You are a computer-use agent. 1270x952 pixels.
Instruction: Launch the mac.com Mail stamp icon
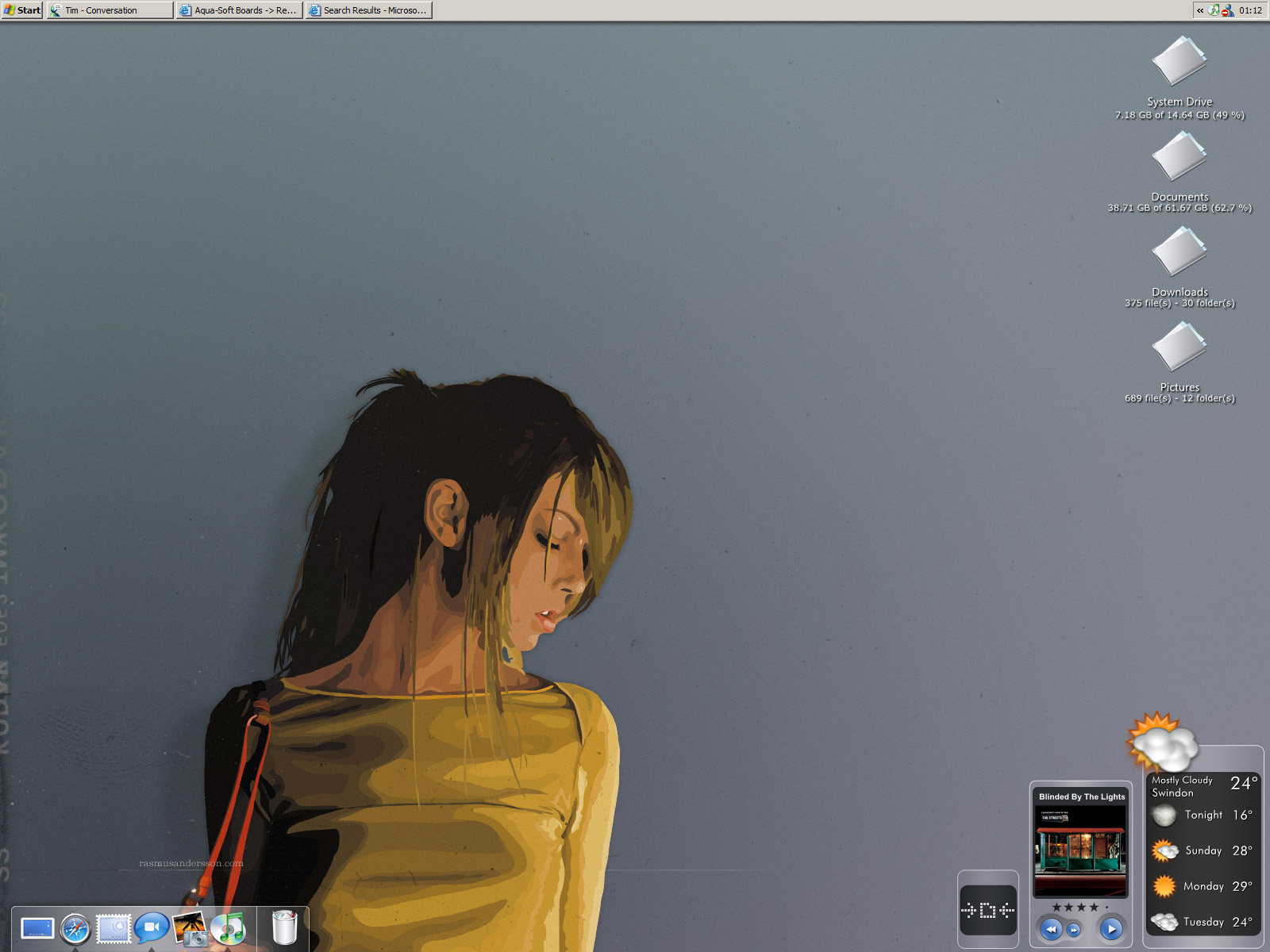point(114,928)
